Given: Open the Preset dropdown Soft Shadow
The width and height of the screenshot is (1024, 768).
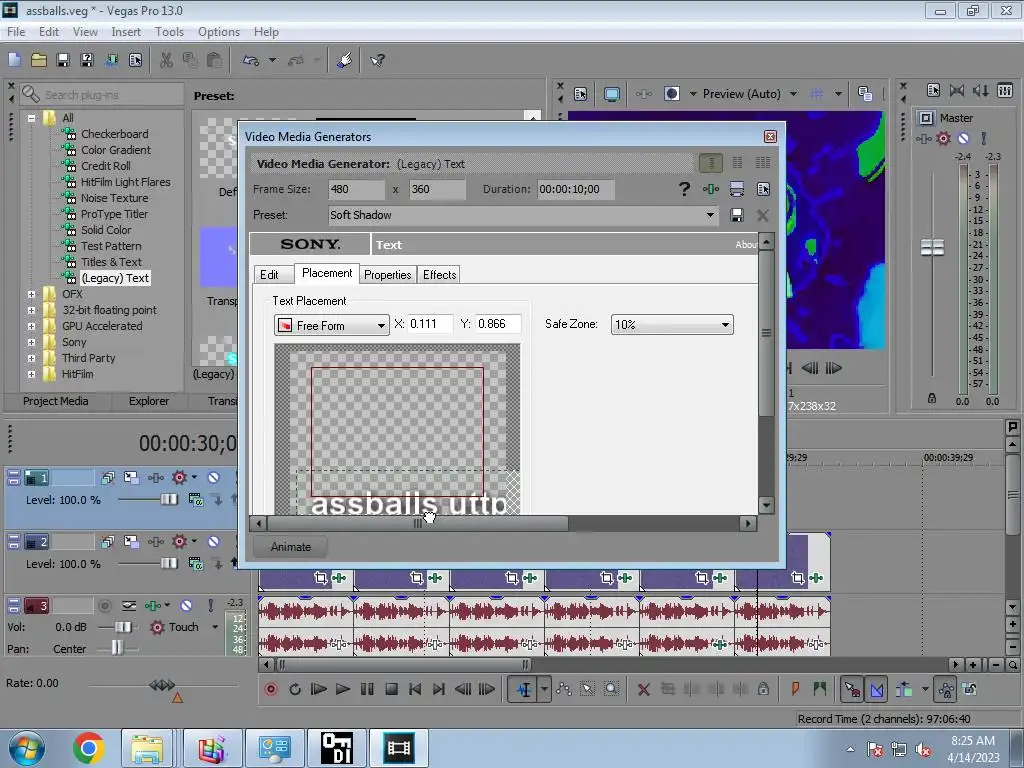Looking at the screenshot, I should pos(710,216).
